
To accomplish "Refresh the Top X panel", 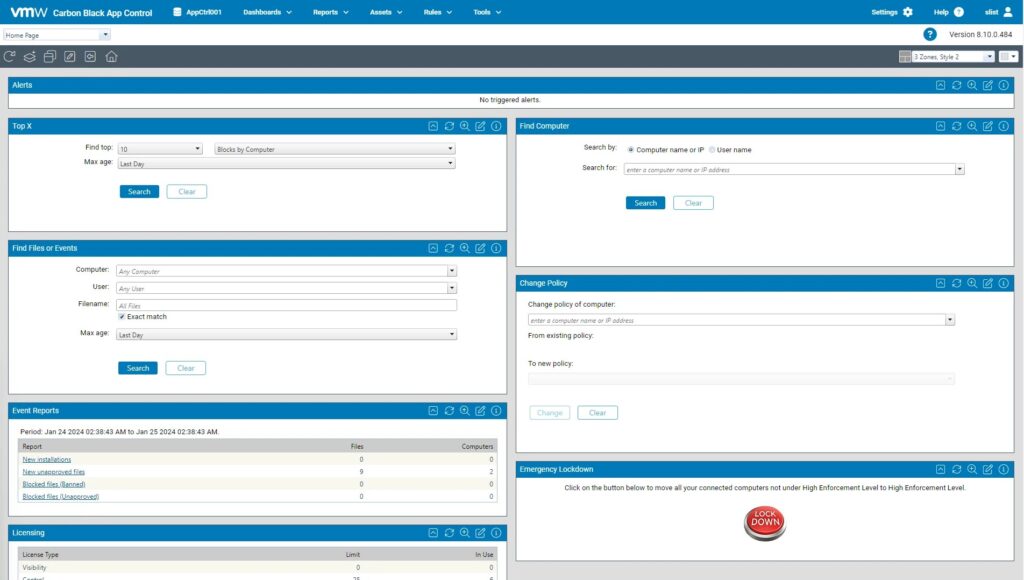I will [449, 126].
